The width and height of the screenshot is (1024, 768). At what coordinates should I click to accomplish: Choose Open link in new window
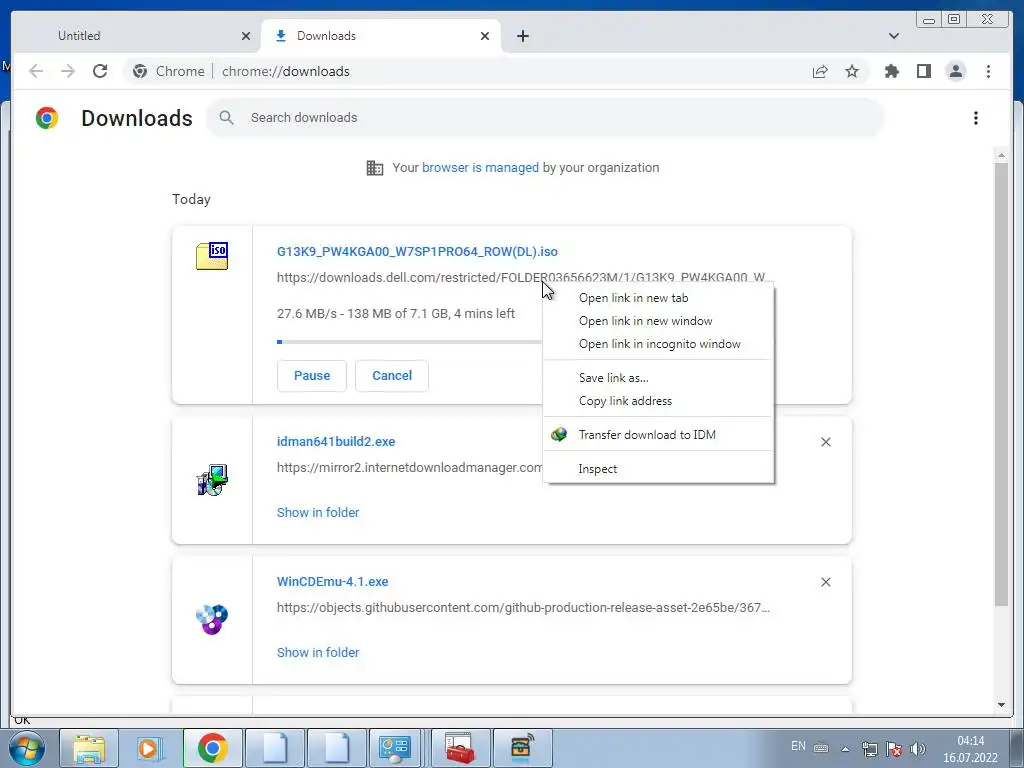[658, 321]
